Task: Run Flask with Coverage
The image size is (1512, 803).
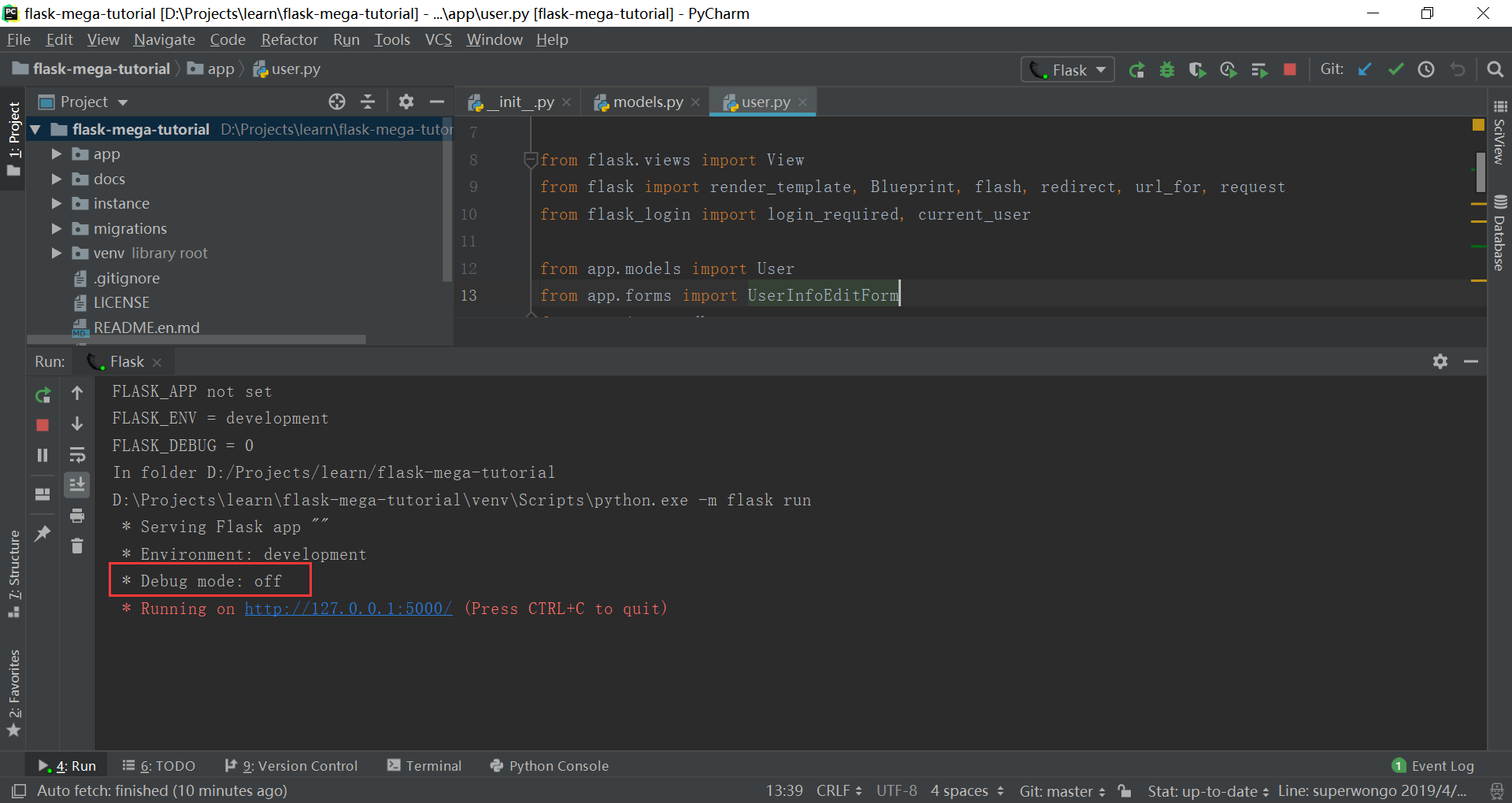Action: click(x=1198, y=69)
